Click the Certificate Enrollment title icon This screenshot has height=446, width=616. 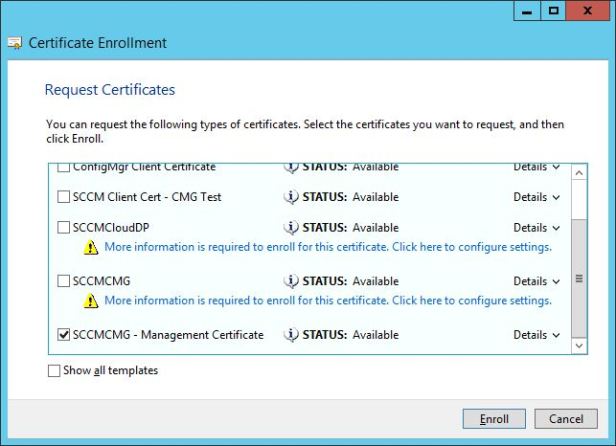[15, 43]
